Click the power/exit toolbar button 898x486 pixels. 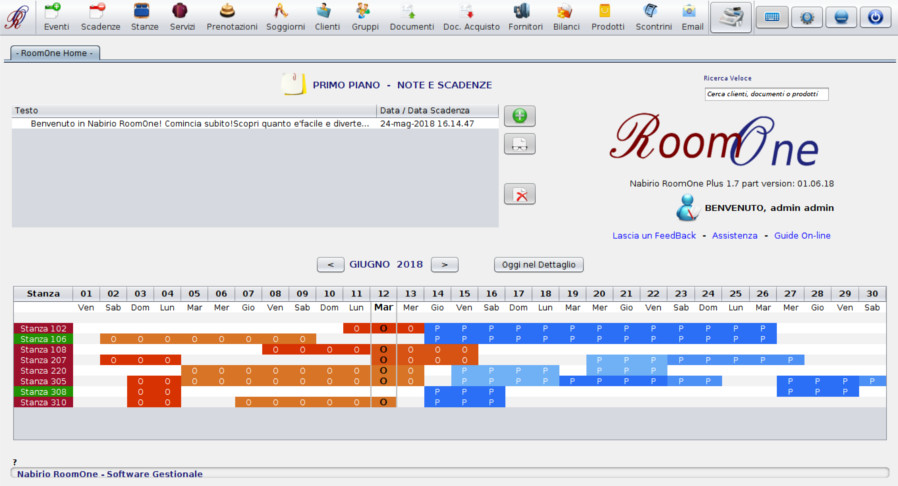875,17
